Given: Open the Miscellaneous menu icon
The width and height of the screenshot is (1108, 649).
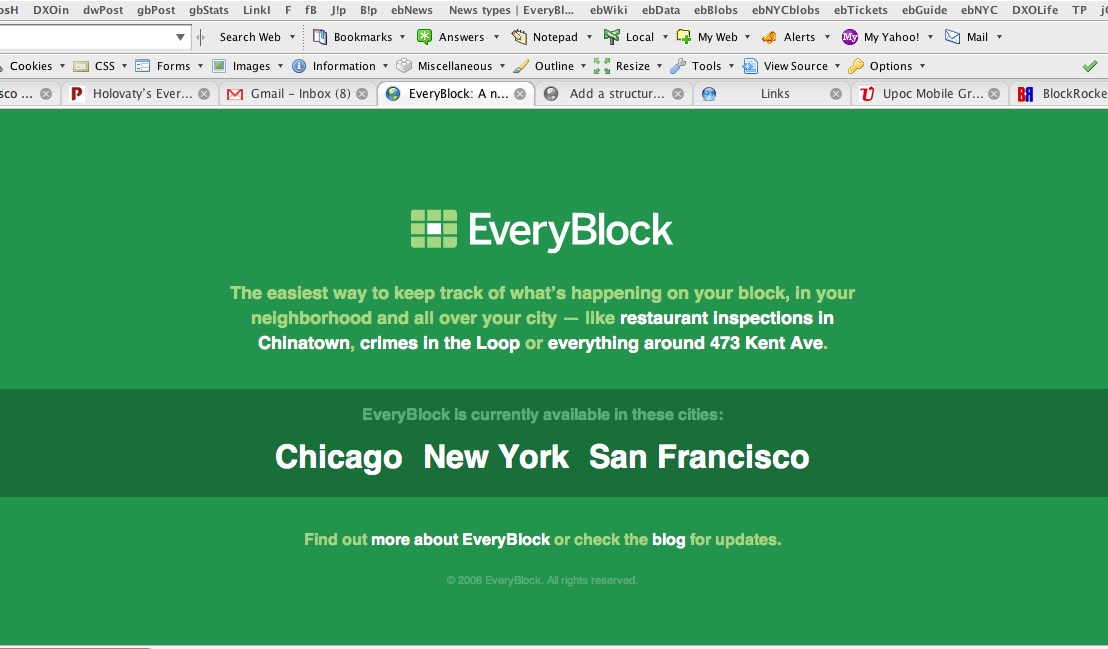Looking at the screenshot, I should (404, 66).
